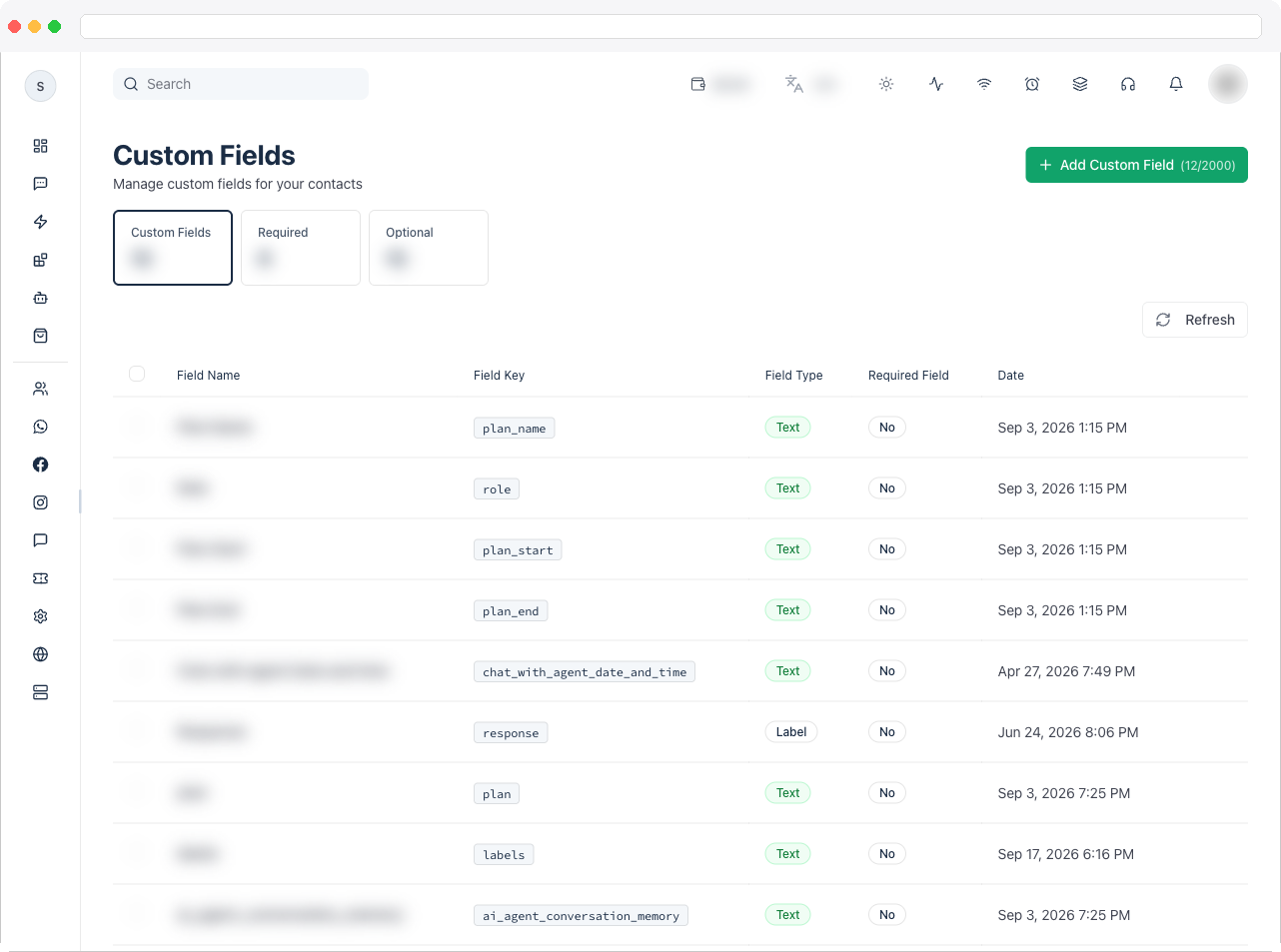Click the Field Type column header
This screenshot has width=1281, height=952.
794,376
